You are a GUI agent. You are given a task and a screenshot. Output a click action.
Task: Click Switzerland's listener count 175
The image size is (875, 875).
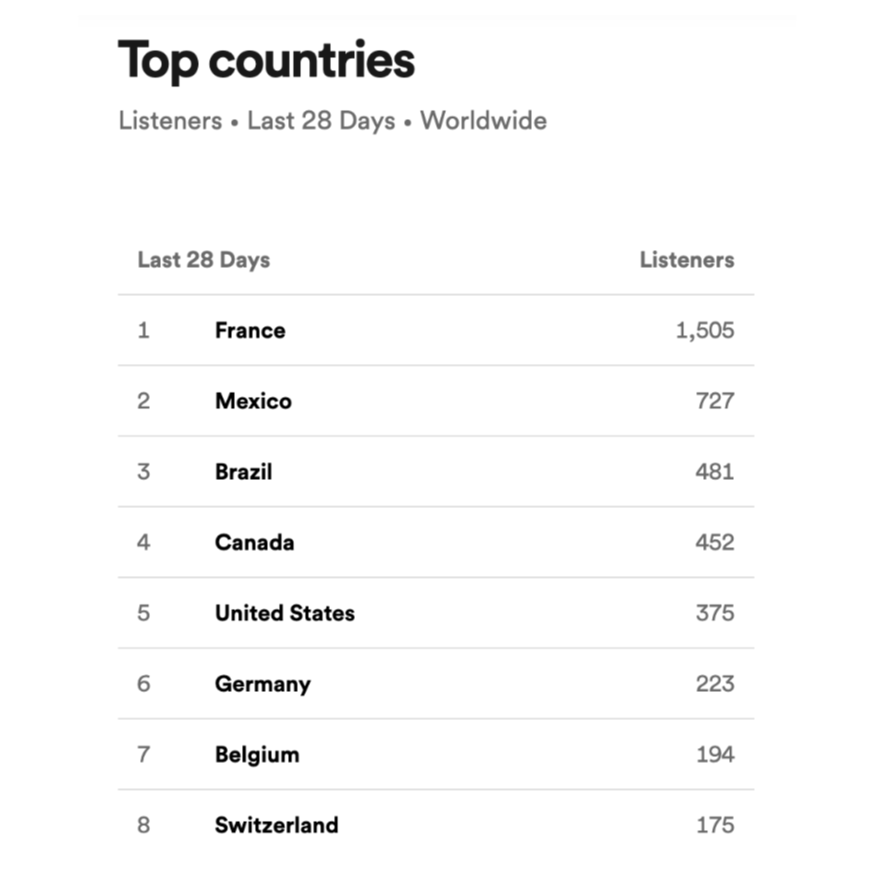(x=715, y=825)
